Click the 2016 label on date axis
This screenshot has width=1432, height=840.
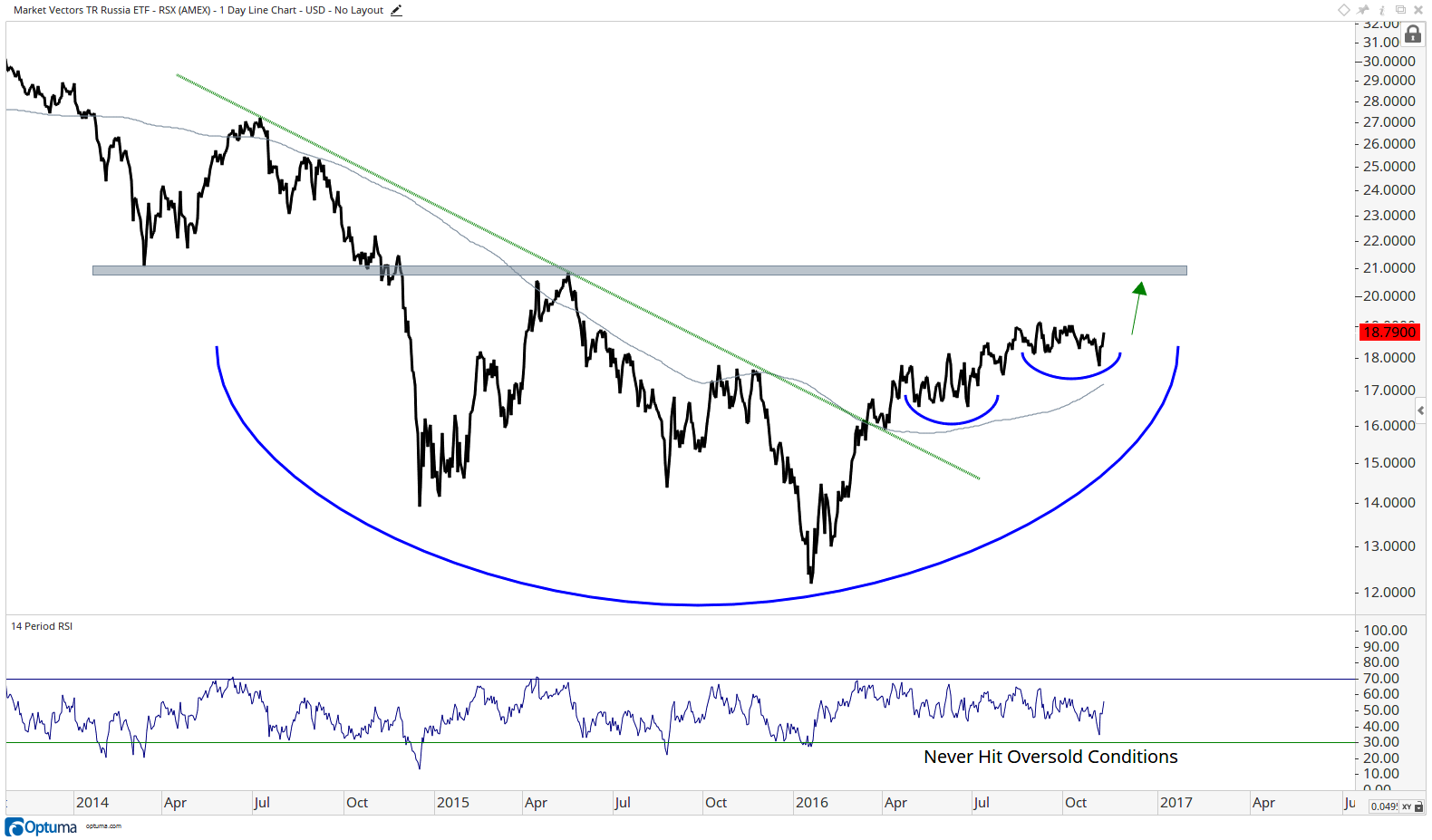coord(812,803)
